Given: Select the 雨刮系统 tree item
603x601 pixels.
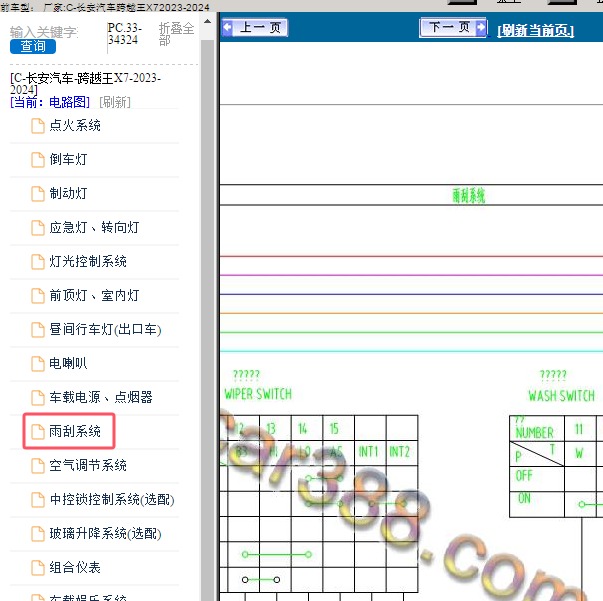Looking at the screenshot, I should pyautogui.click(x=75, y=431).
